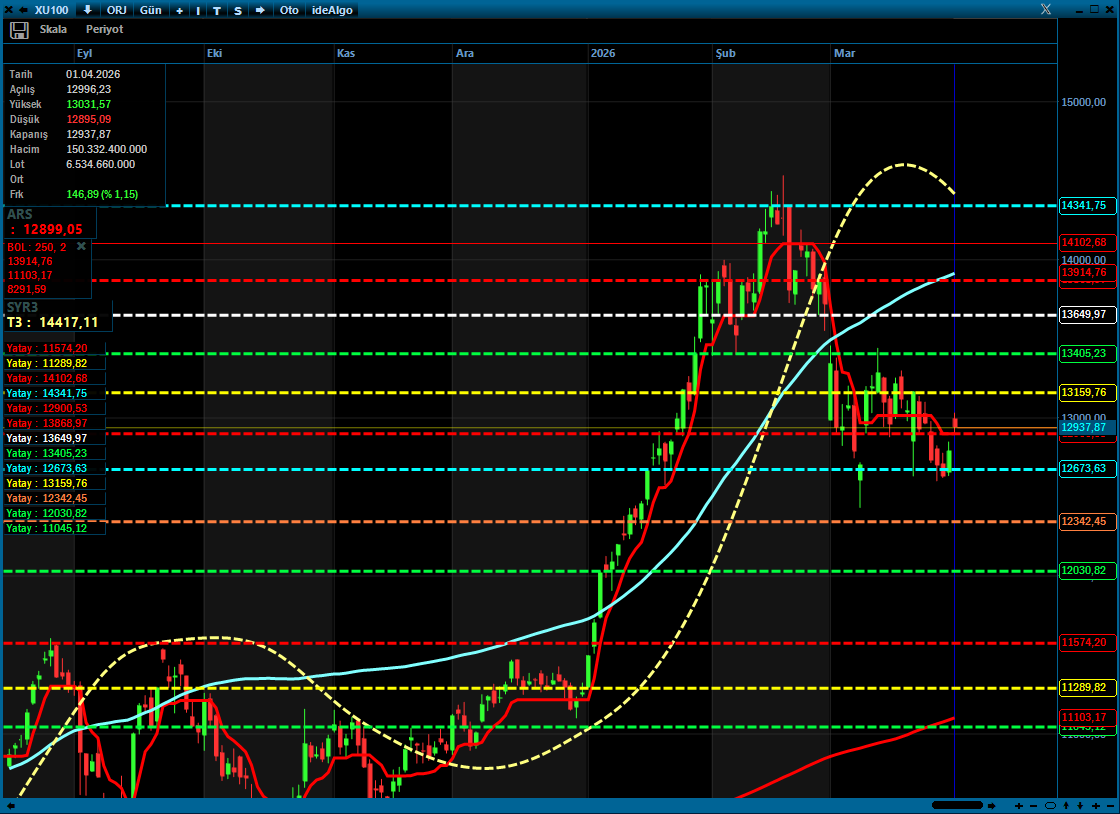Remove the BOL: 250, 2 indicator

coord(81,246)
